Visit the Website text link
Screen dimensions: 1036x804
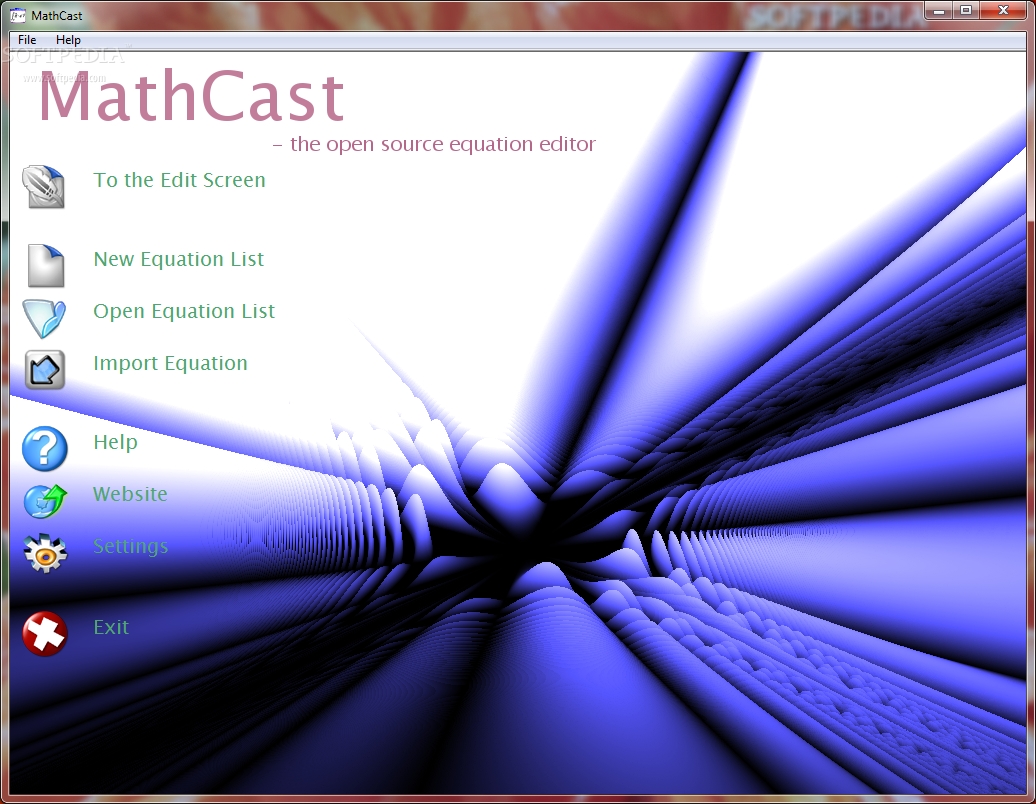point(130,494)
